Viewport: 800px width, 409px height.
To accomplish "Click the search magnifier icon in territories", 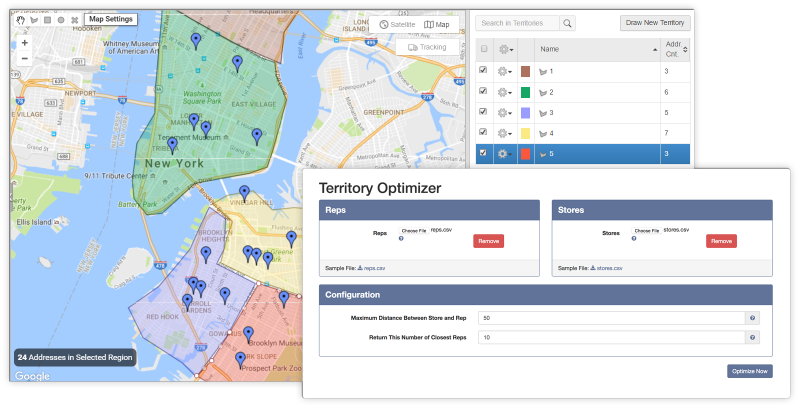I will click(x=567, y=23).
